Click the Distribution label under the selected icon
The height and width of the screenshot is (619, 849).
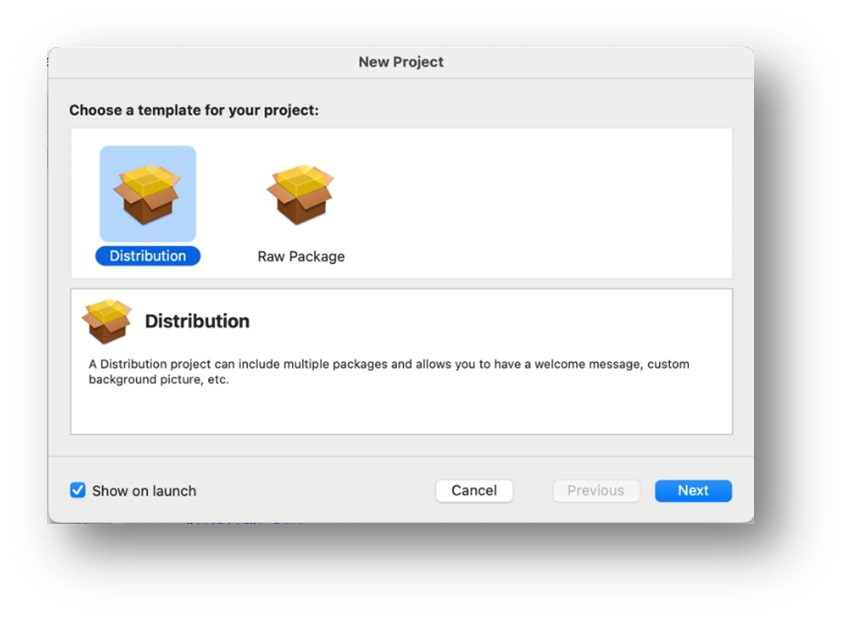tap(147, 255)
